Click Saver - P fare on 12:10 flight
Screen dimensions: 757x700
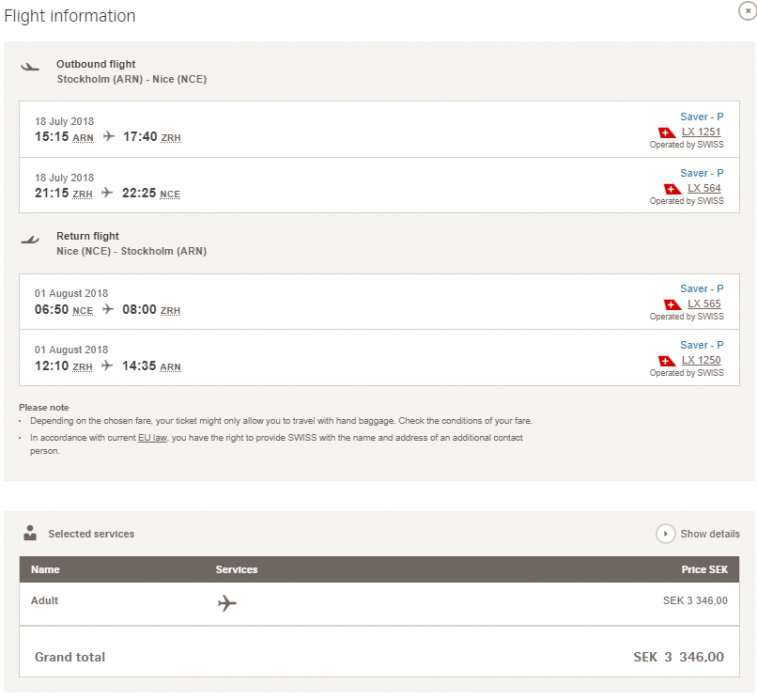coord(701,345)
